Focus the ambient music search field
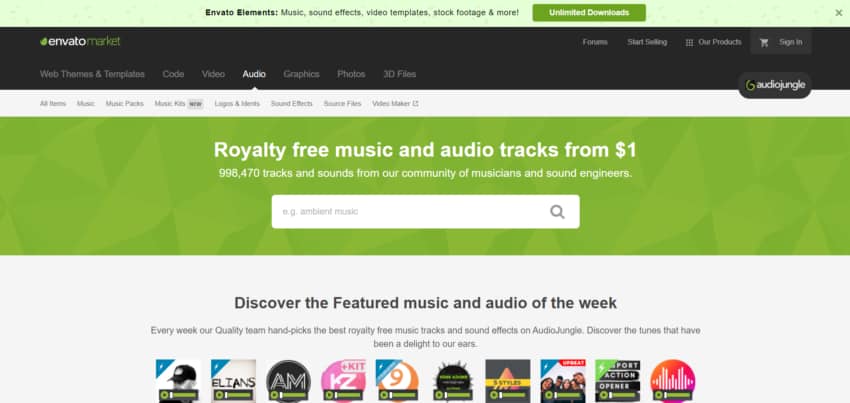This screenshot has width=850, height=403. click(409, 212)
